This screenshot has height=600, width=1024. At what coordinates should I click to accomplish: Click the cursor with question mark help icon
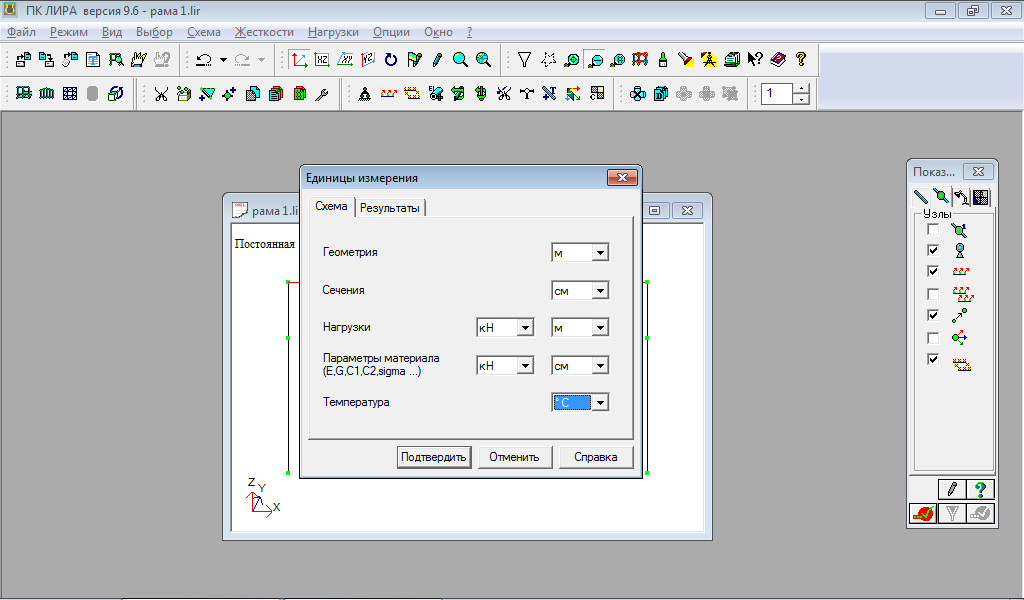754,60
